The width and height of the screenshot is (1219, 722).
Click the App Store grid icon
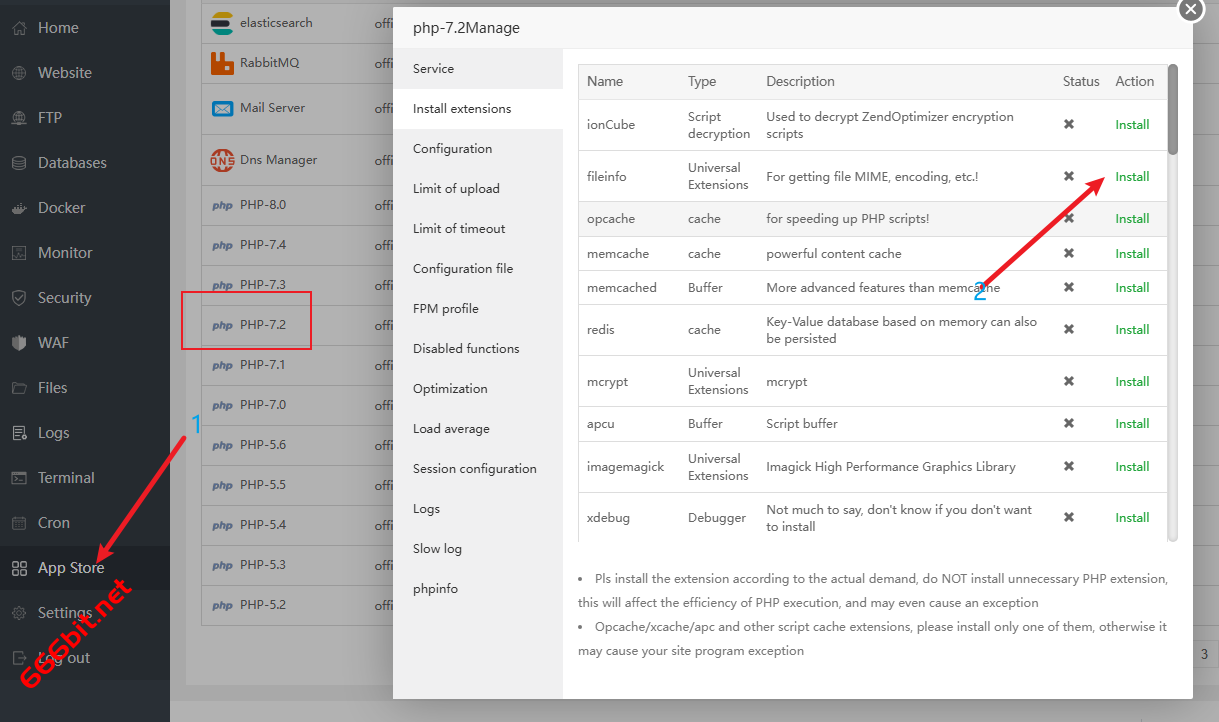coord(19,568)
